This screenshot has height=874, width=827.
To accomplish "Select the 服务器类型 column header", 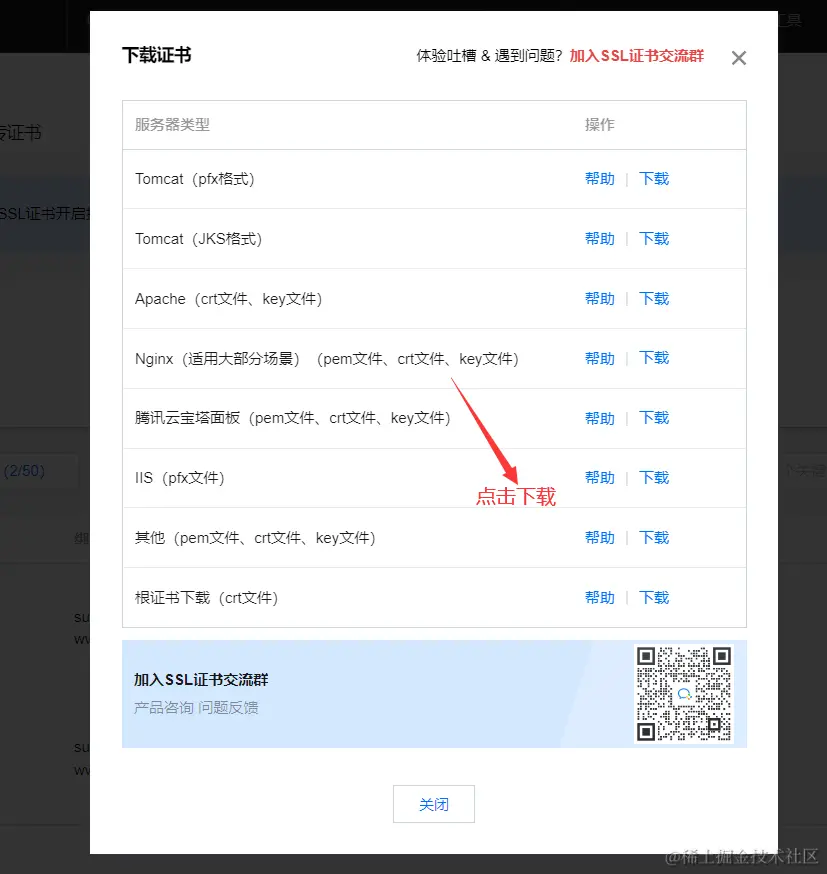I will pyautogui.click(x=172, y=125).
